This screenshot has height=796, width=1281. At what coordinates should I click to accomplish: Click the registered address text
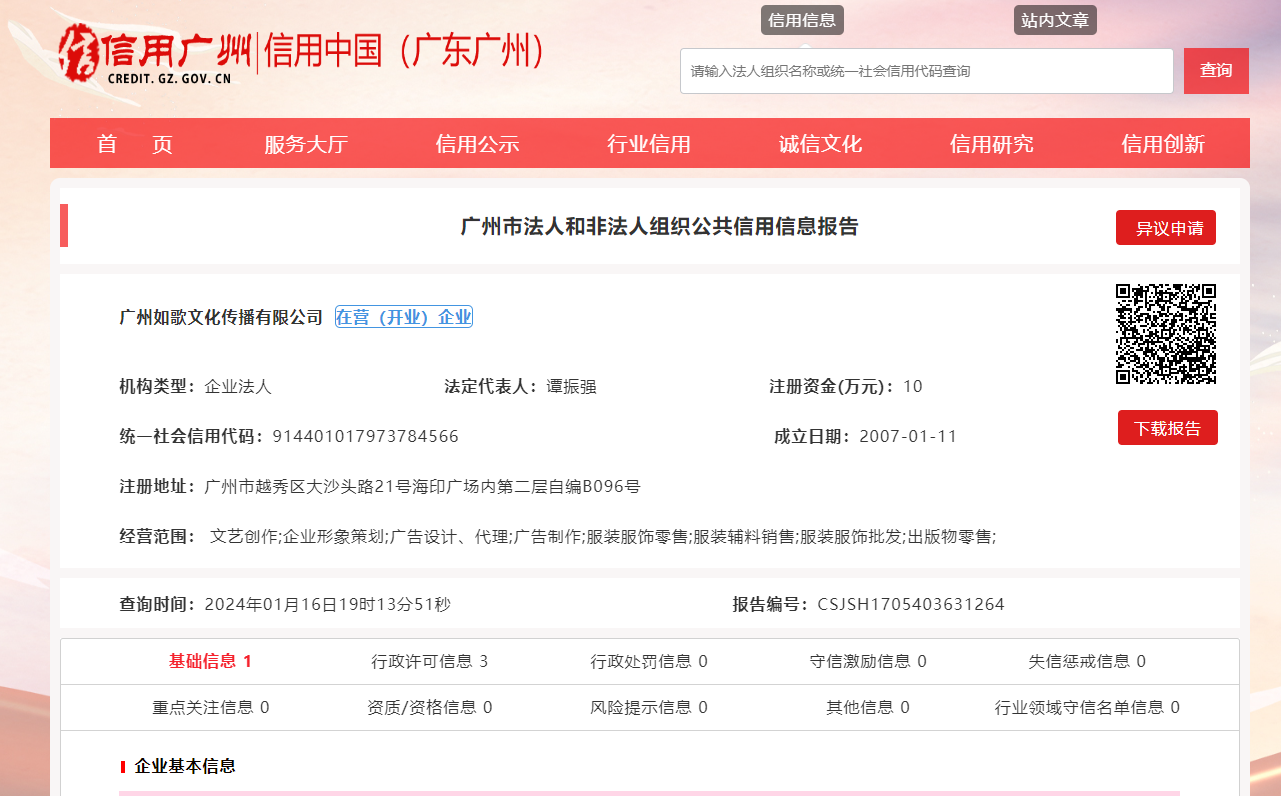[422, 487]
